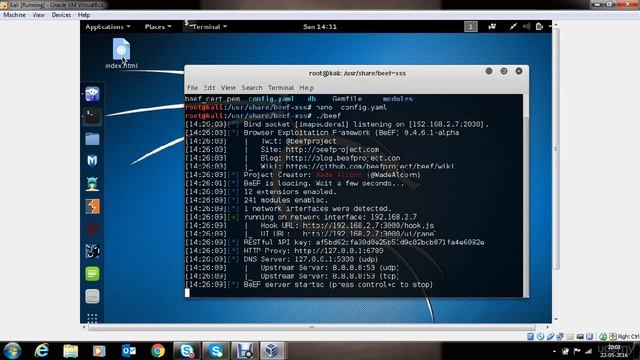This screenshot has width=640, height=360.
Task: Click the battery icon in the Kali top bar
Action: 539,27
